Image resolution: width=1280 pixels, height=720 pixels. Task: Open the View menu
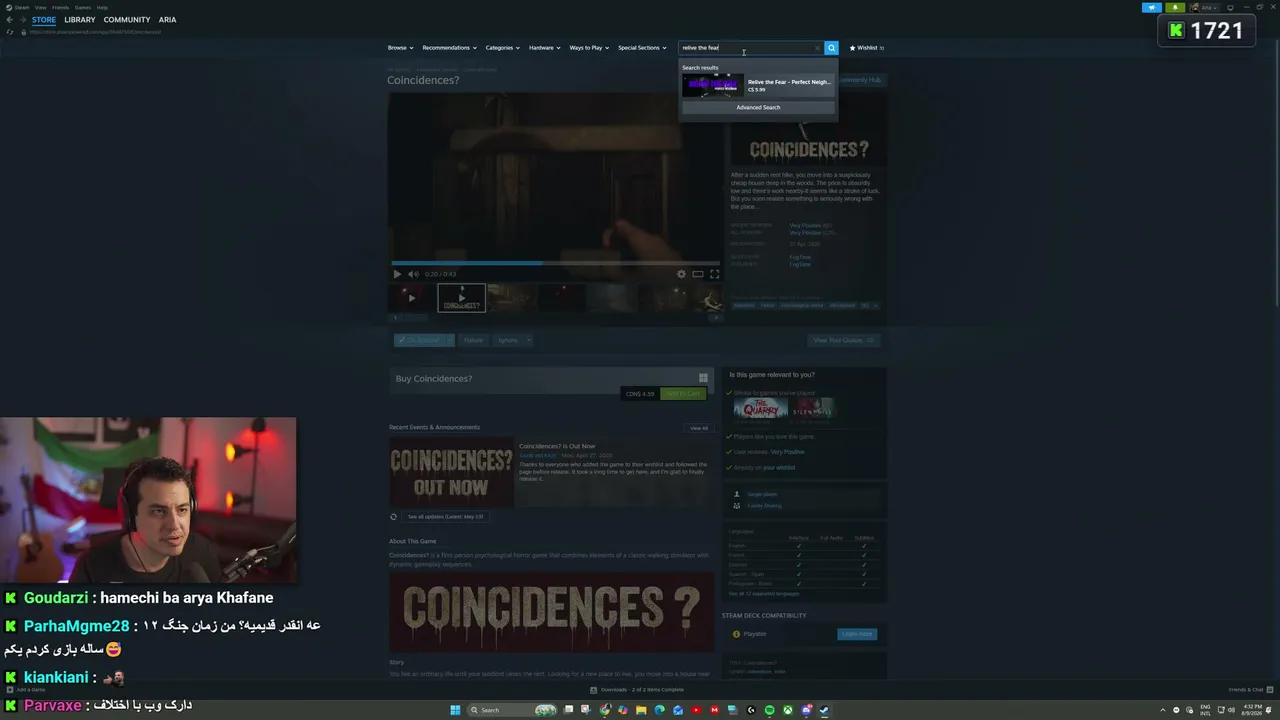point(40,7)
